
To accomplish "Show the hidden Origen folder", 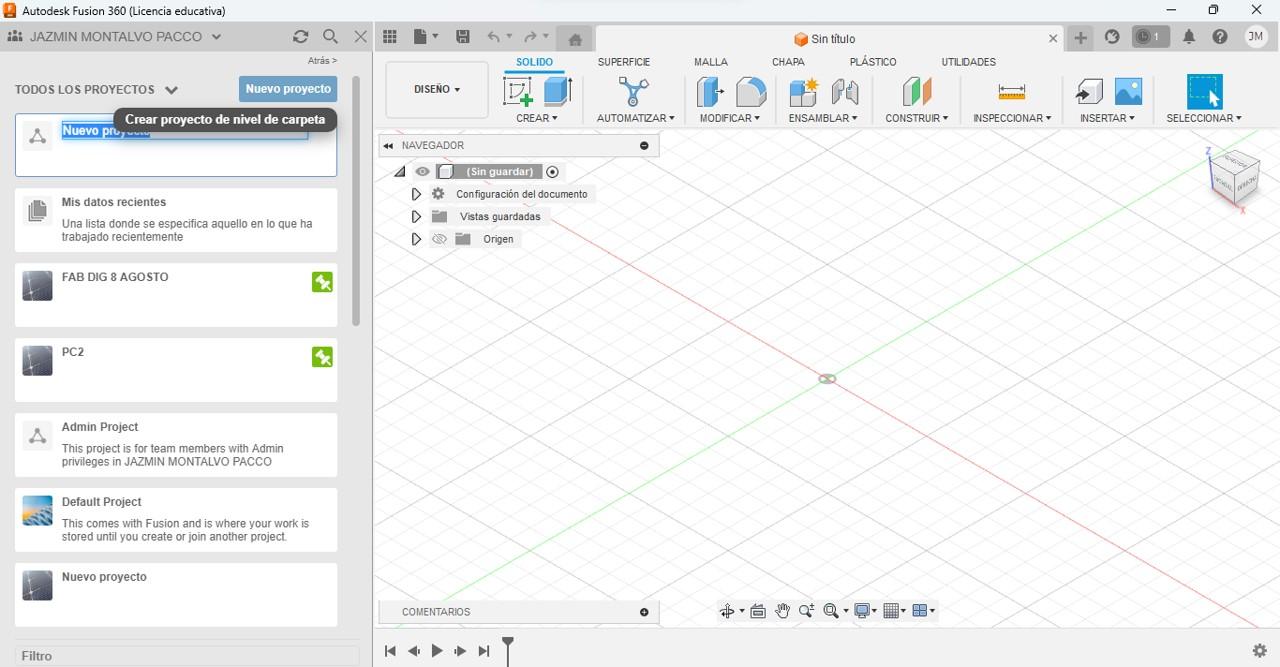I will [439, 239].
